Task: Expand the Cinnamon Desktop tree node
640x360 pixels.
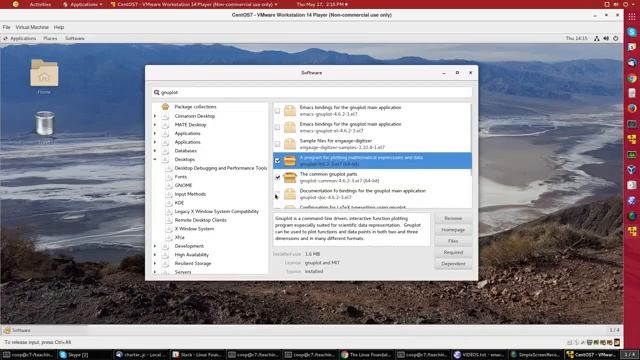Action: tap(155, 116)
